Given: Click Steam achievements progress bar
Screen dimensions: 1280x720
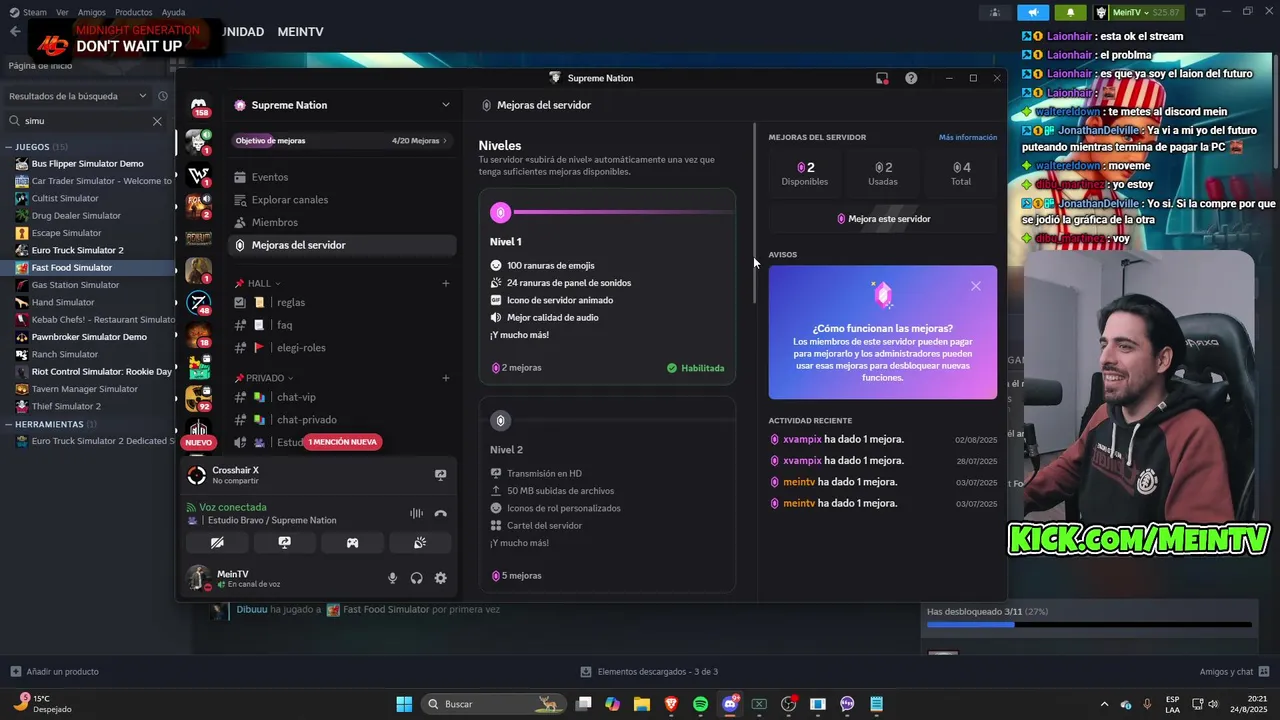Looking at the screenshot, I should [1089, 625].
